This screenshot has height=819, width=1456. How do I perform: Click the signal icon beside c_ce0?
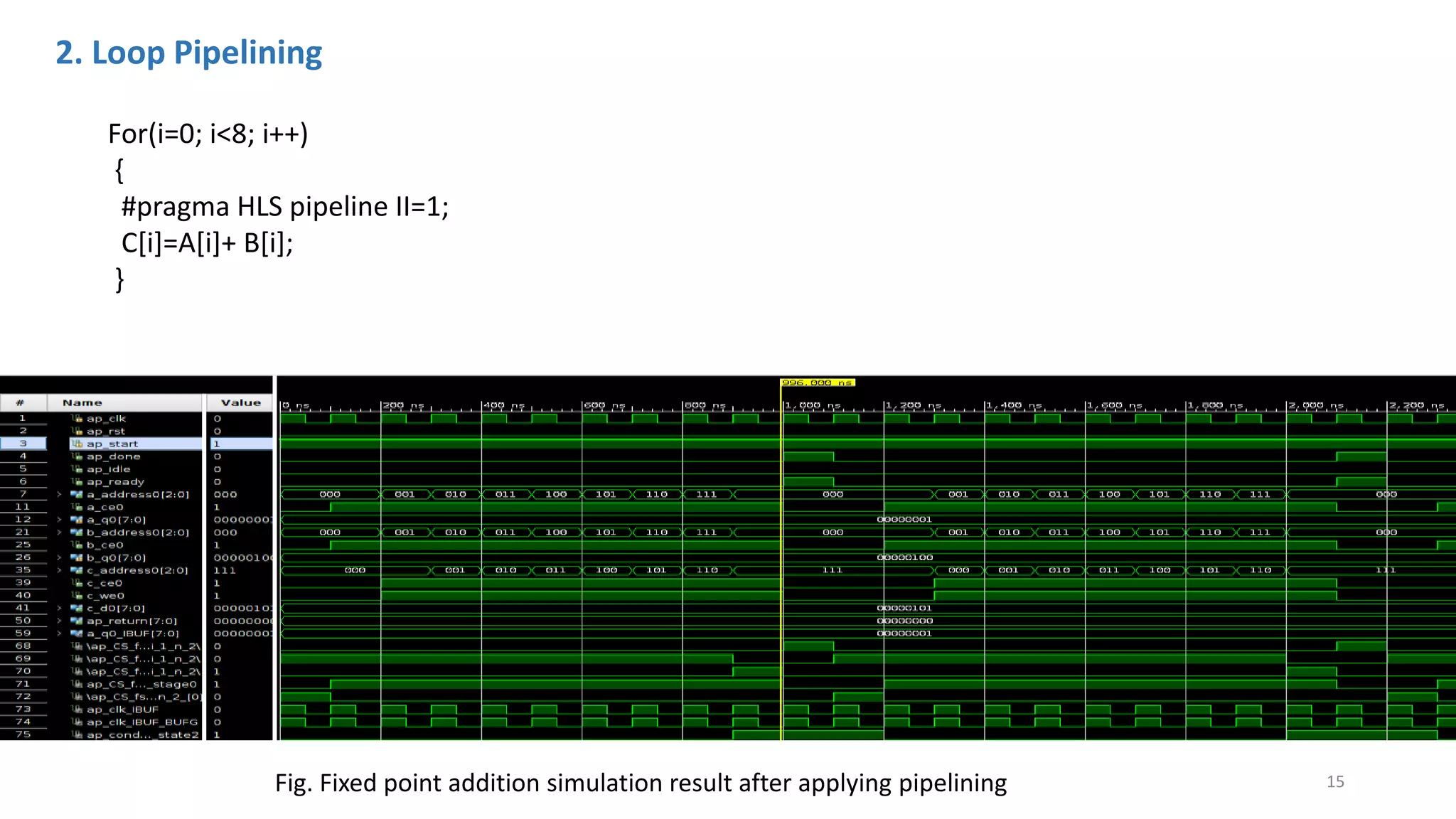pyautogui.click(x=77, y=583)
